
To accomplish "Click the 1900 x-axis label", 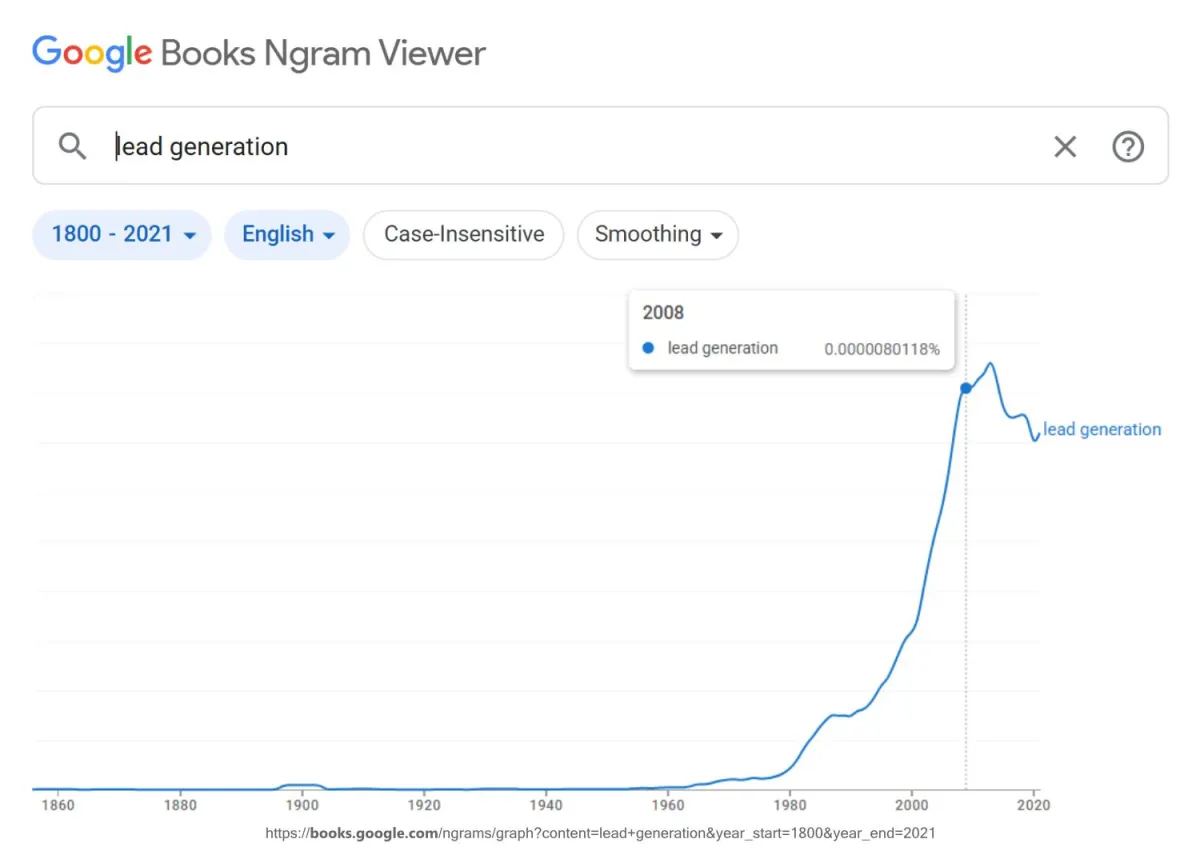I will point(302,805).
